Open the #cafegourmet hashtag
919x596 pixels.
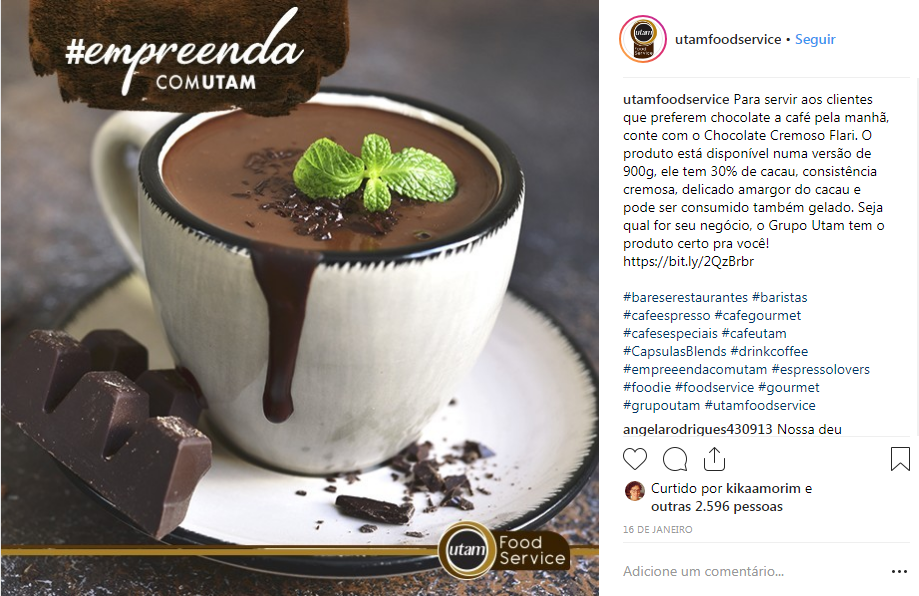757,315
